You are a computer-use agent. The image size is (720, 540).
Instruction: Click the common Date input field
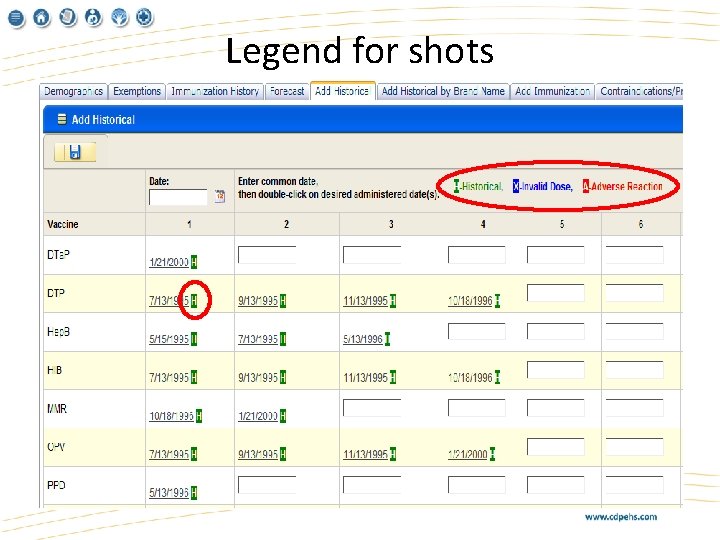coord(178,197)
